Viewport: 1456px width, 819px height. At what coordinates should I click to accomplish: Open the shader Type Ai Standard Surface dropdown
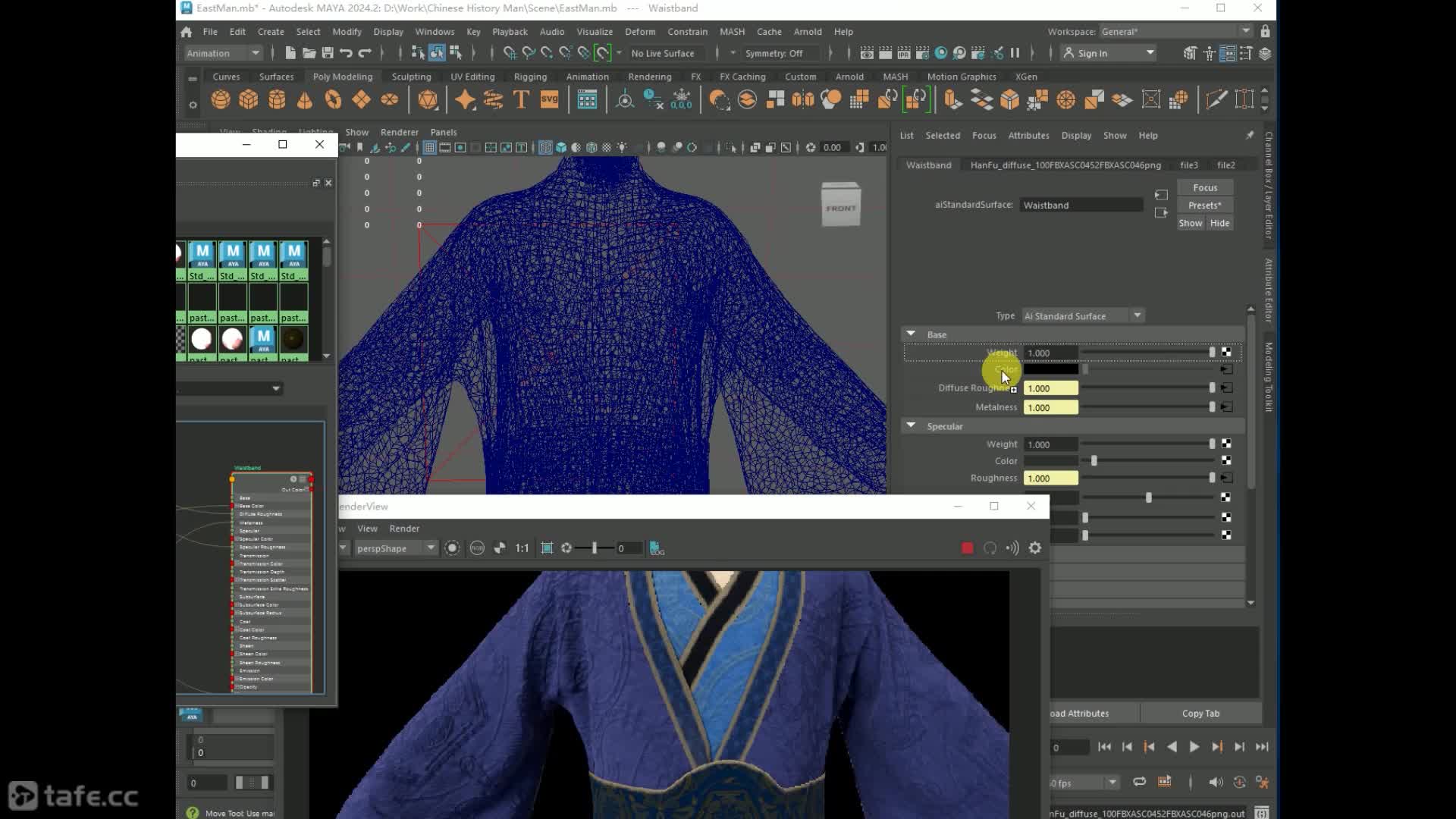(x=1082, y=315)
